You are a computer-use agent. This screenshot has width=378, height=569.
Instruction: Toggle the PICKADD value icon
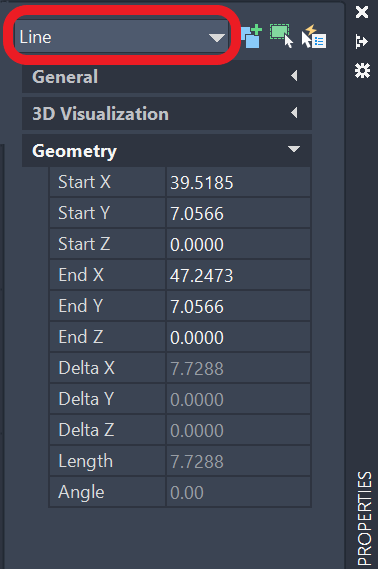[x=251, y=36]
